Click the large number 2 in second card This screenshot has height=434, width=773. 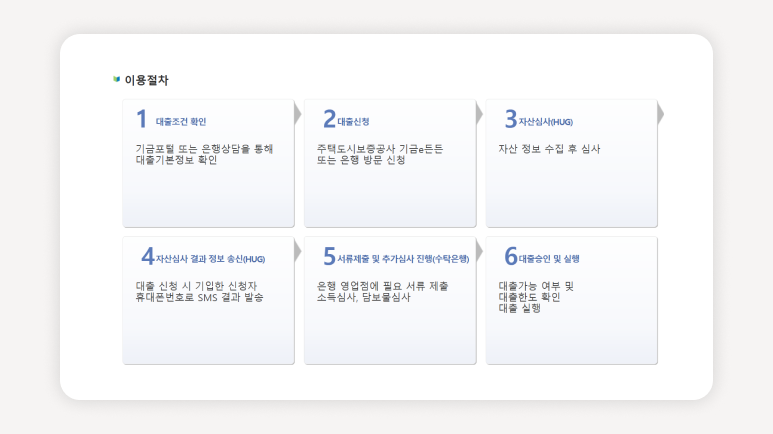coord(329,119)
